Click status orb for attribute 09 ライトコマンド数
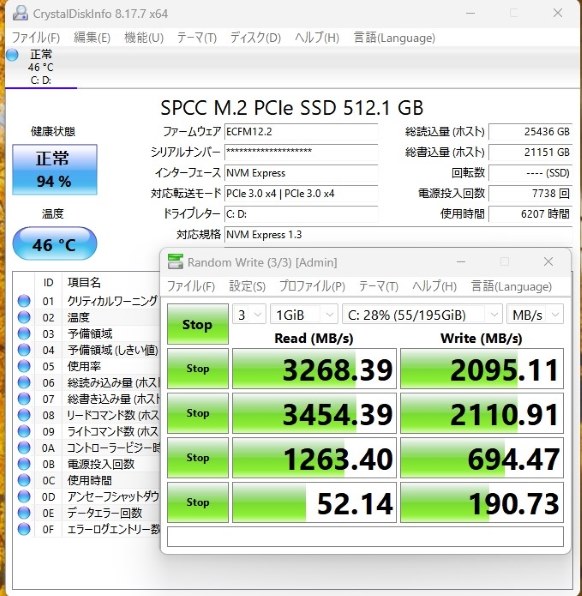The image size is (582, 596). 24,431
